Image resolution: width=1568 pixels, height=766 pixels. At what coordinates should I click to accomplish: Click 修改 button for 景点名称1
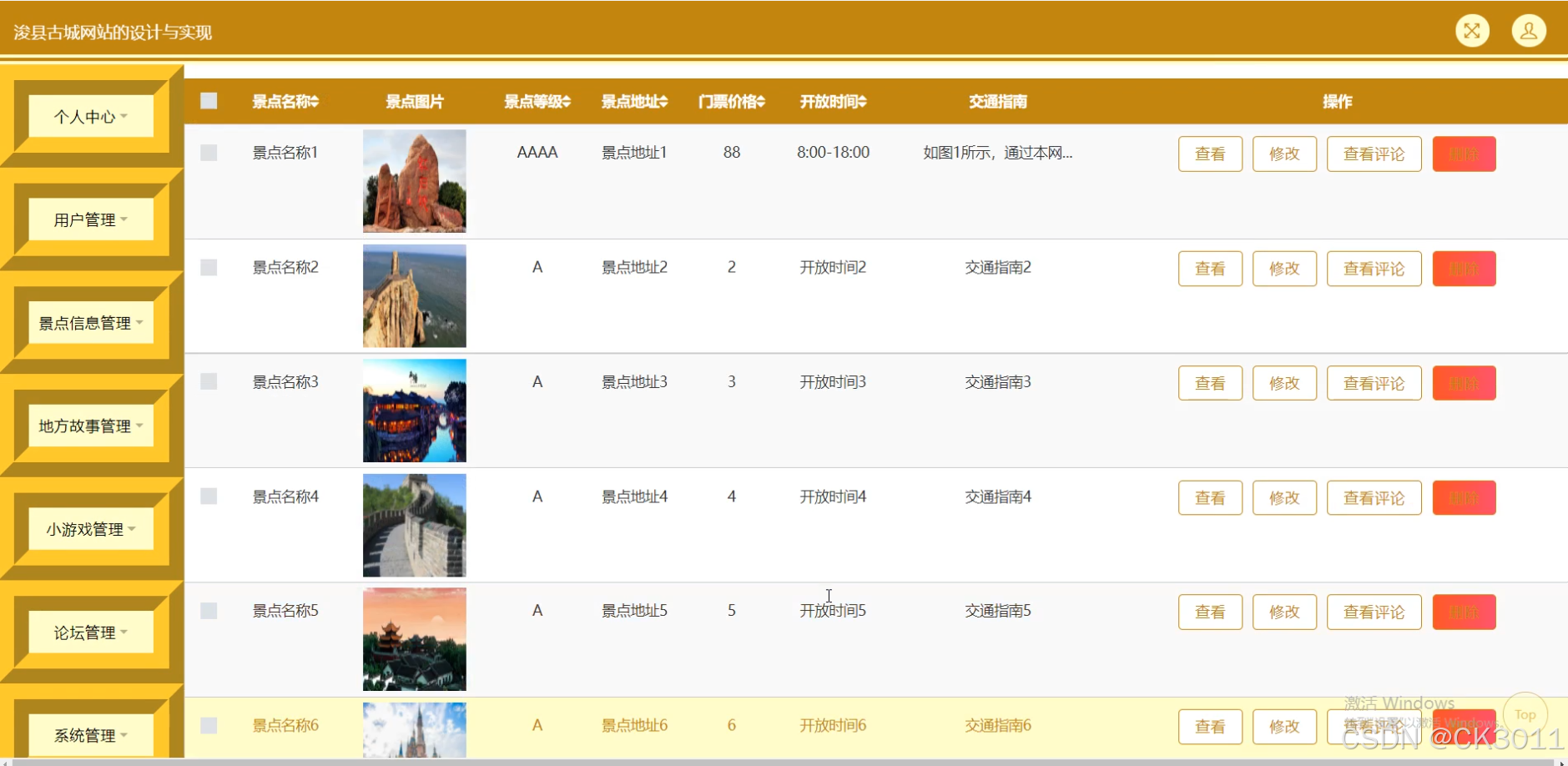[1284, 154]
